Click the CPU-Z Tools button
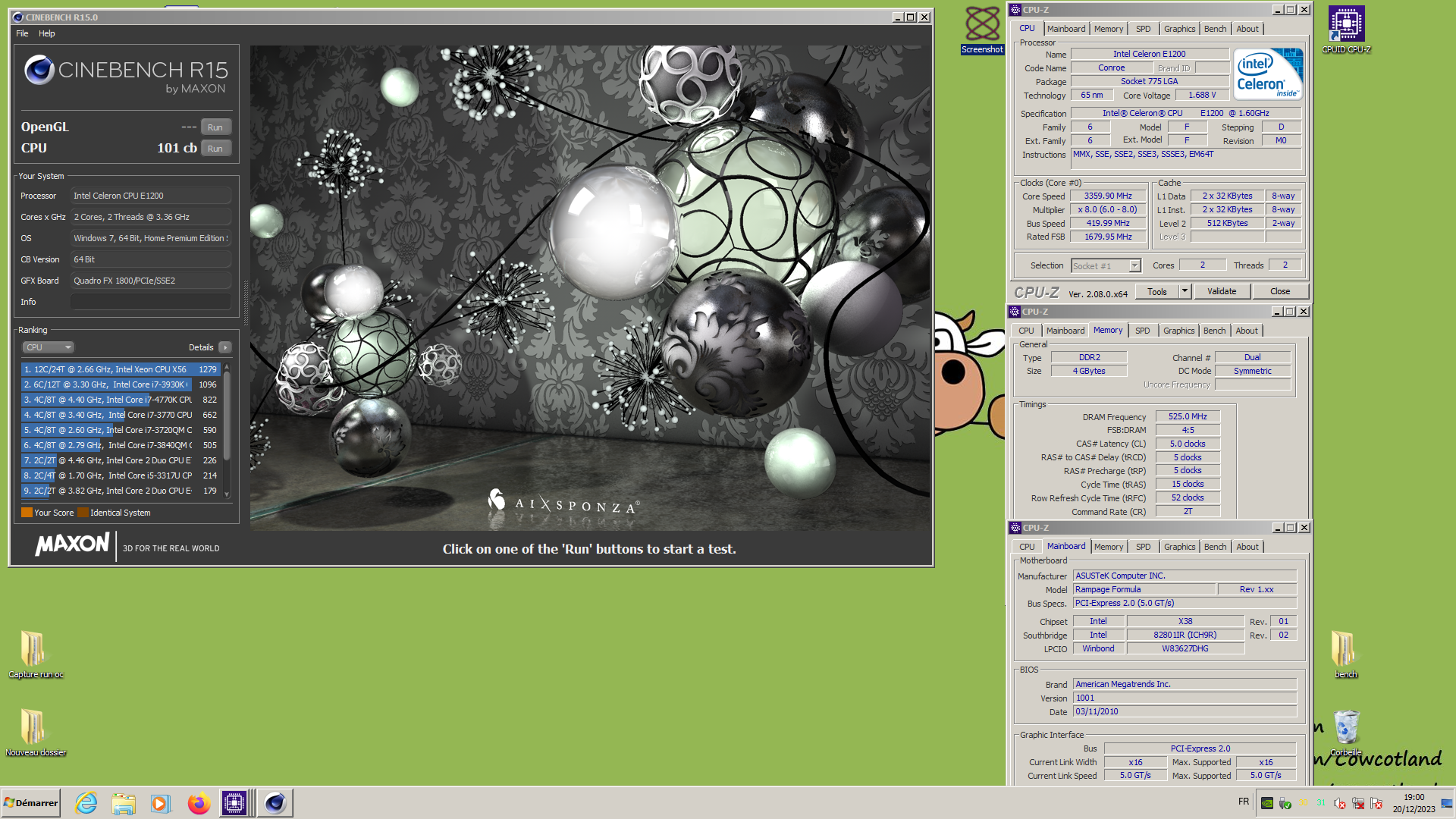 coord(1157,291)
